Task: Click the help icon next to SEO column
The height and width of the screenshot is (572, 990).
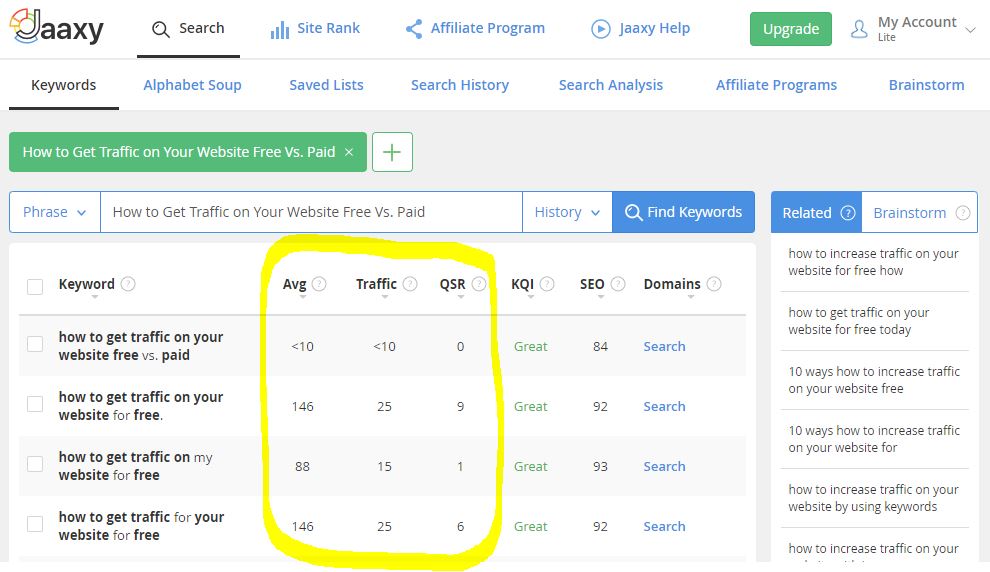Action: tap(618, 283)
